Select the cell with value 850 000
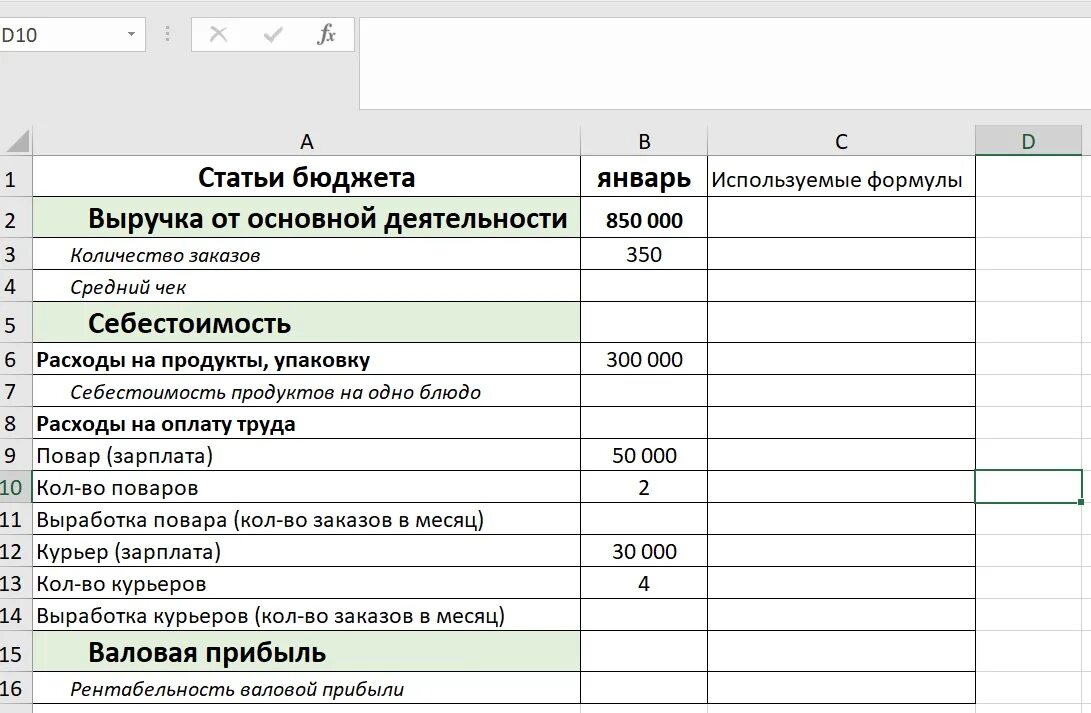The height and width of the screenshot is (713, 1091). (x=644, y=220)
